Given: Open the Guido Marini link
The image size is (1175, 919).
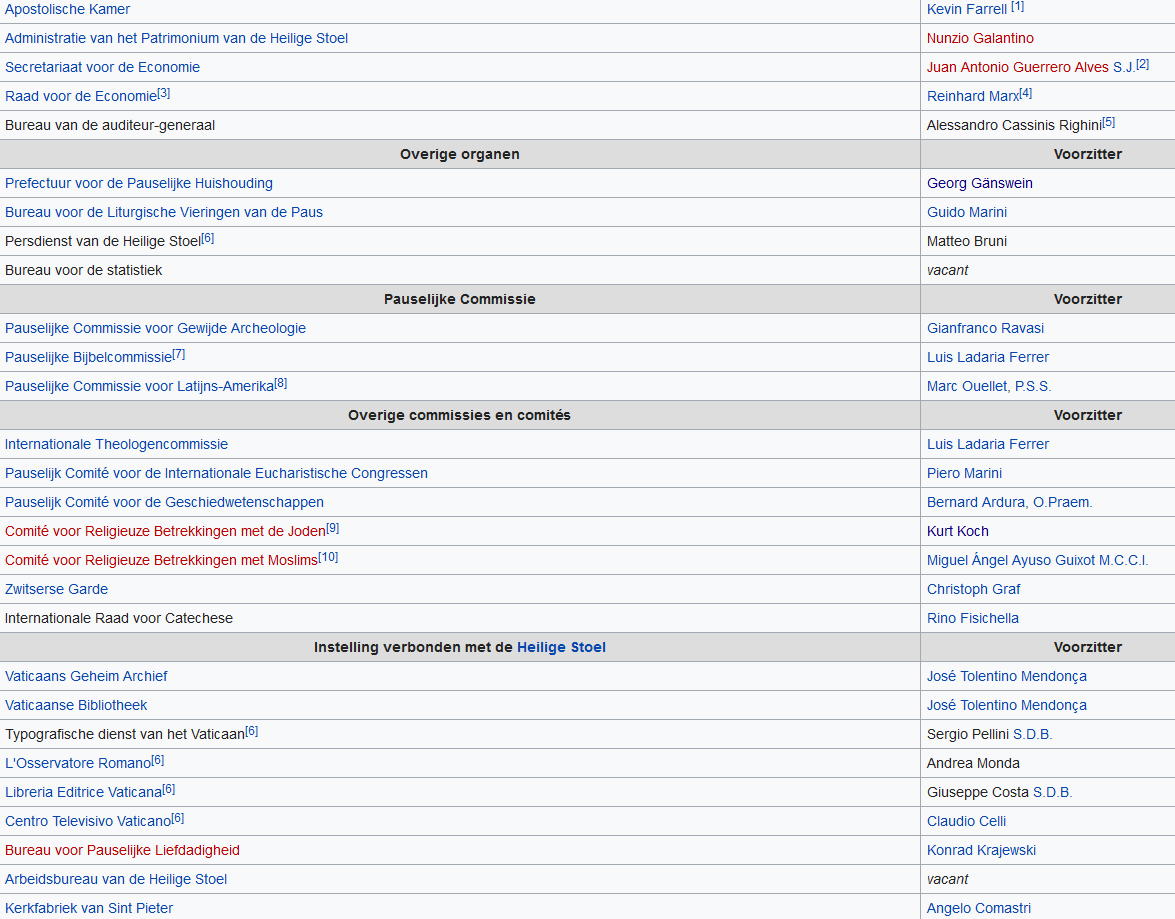Looking at the screenshot, I should [967, 212].
